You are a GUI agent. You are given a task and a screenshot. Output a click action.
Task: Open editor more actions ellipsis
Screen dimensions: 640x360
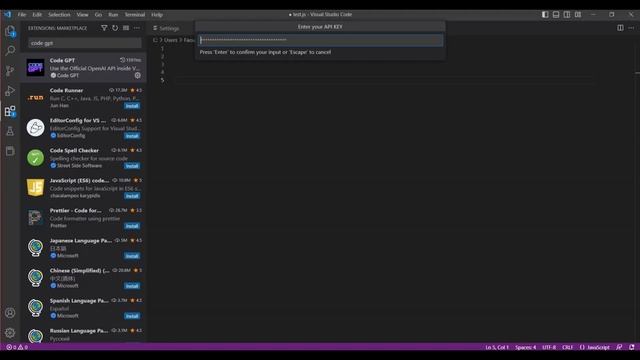tap(631, 28)
